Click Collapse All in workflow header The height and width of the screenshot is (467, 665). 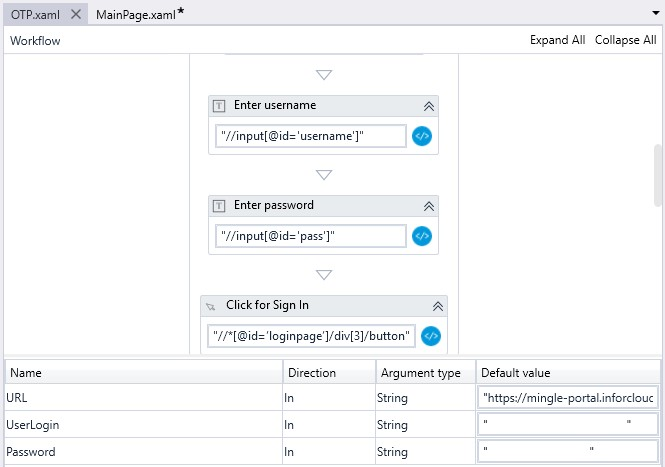point(625,40)
